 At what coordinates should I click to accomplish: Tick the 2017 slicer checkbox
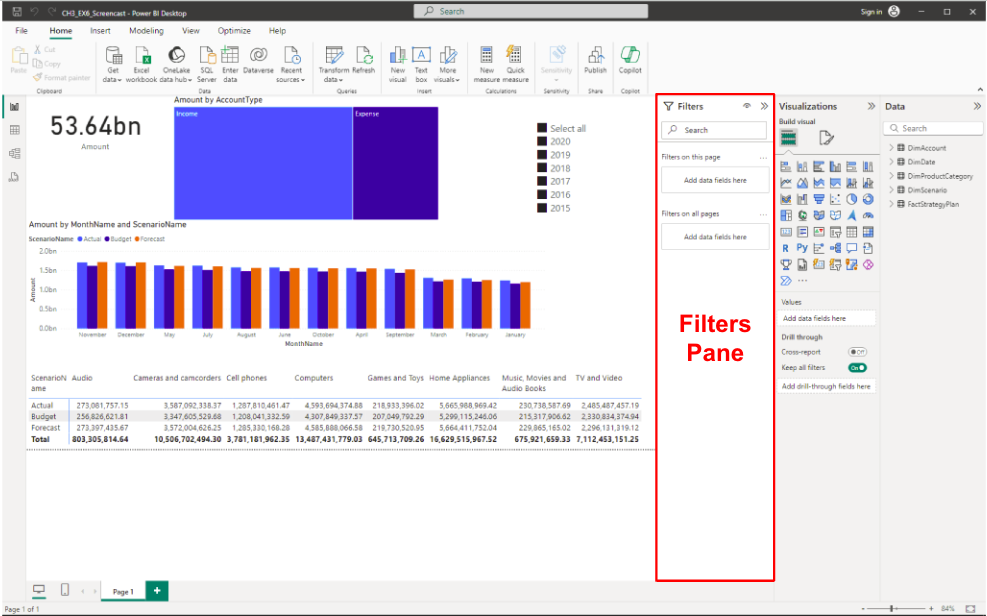(542, 181)
